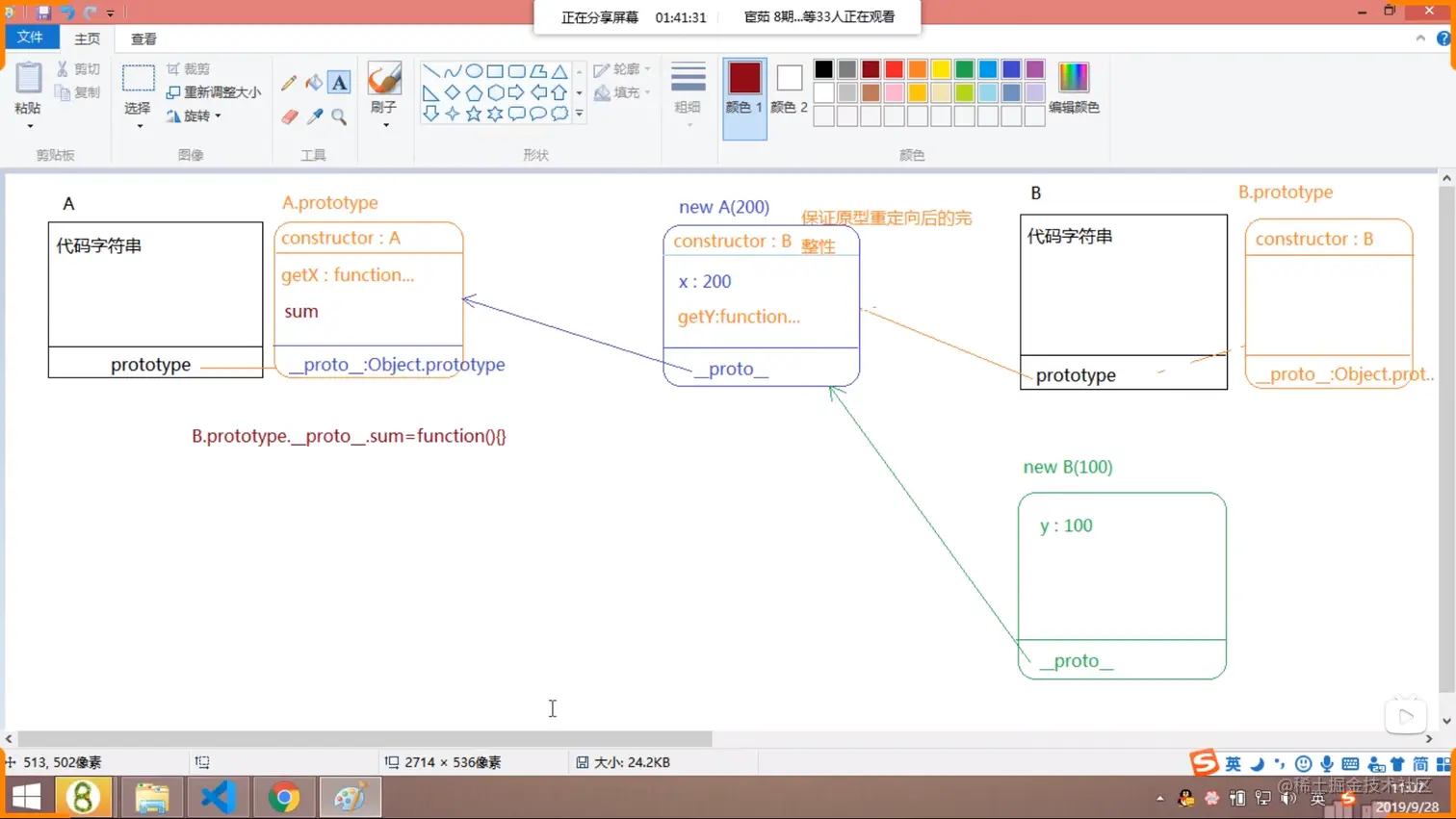This screenshot has width=1456, height=819.
Task: Choose the Rectangle shape
Action: [495, 71]
